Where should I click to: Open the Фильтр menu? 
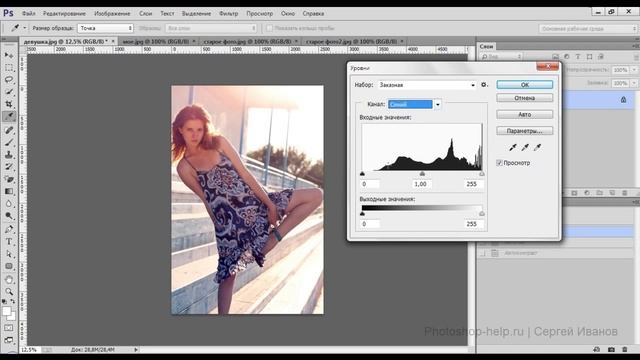229,13
